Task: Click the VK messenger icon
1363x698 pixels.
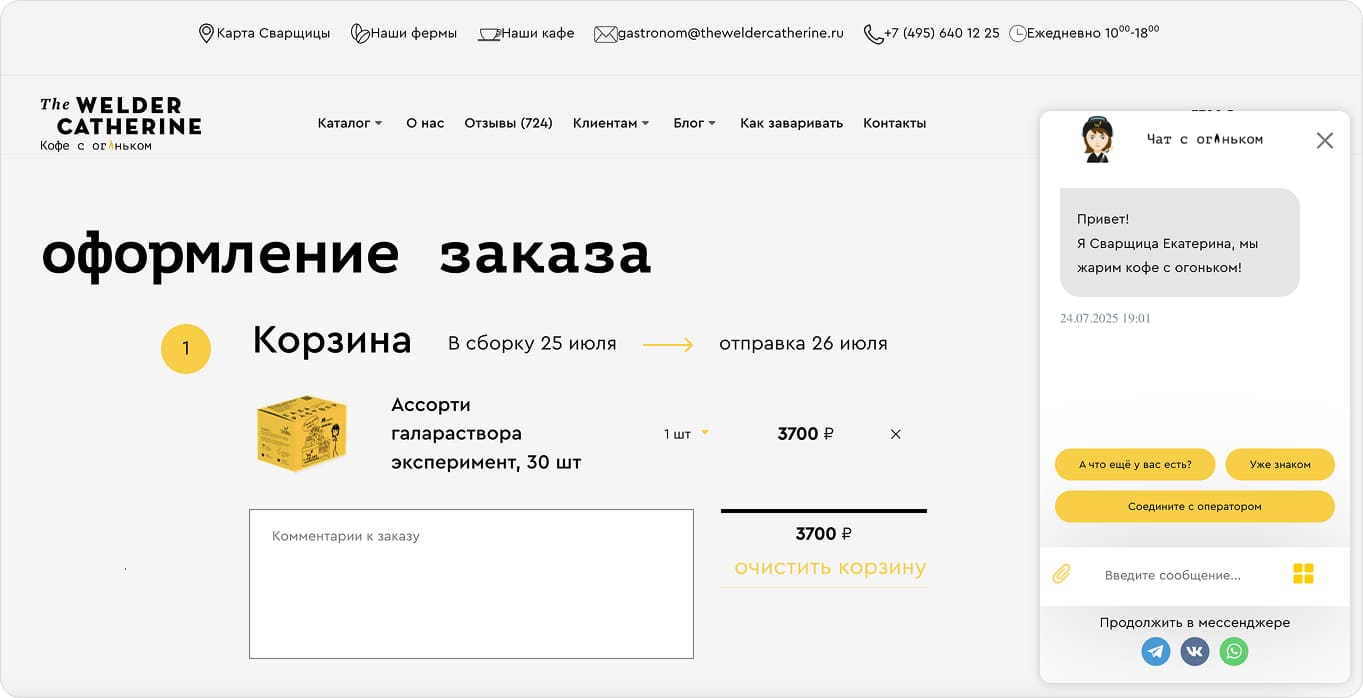Action: pos(1194,651)
